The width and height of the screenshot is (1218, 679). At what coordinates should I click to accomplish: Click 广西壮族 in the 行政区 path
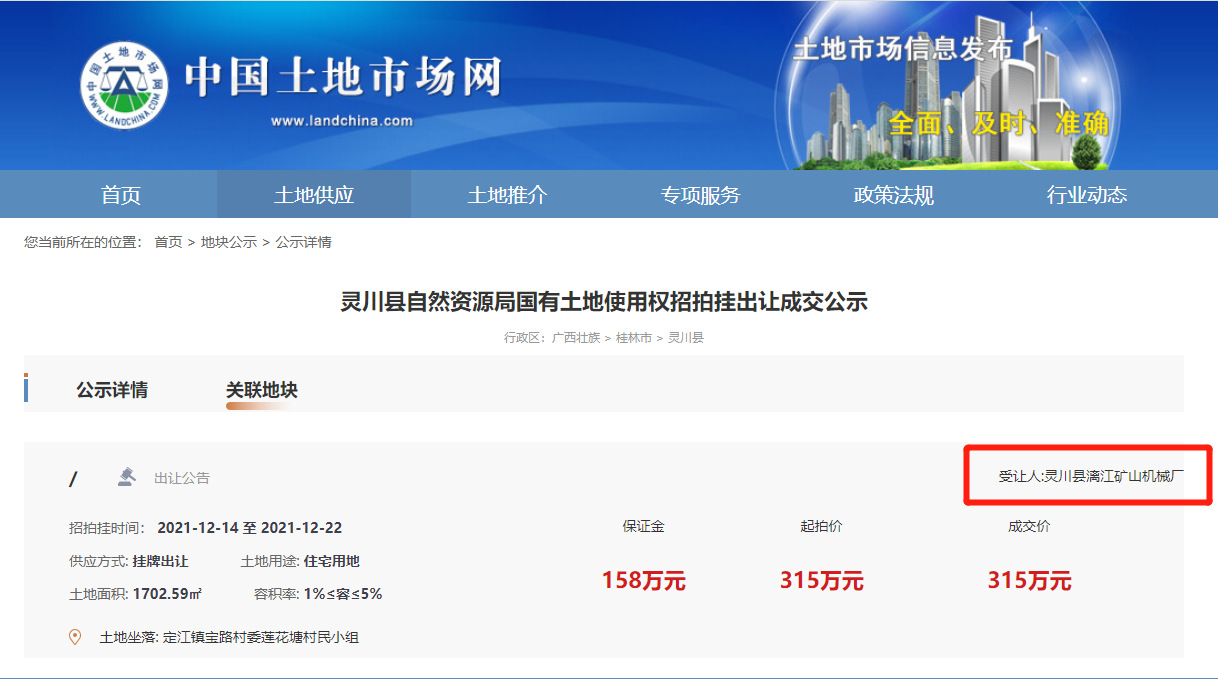pos(576,338)
